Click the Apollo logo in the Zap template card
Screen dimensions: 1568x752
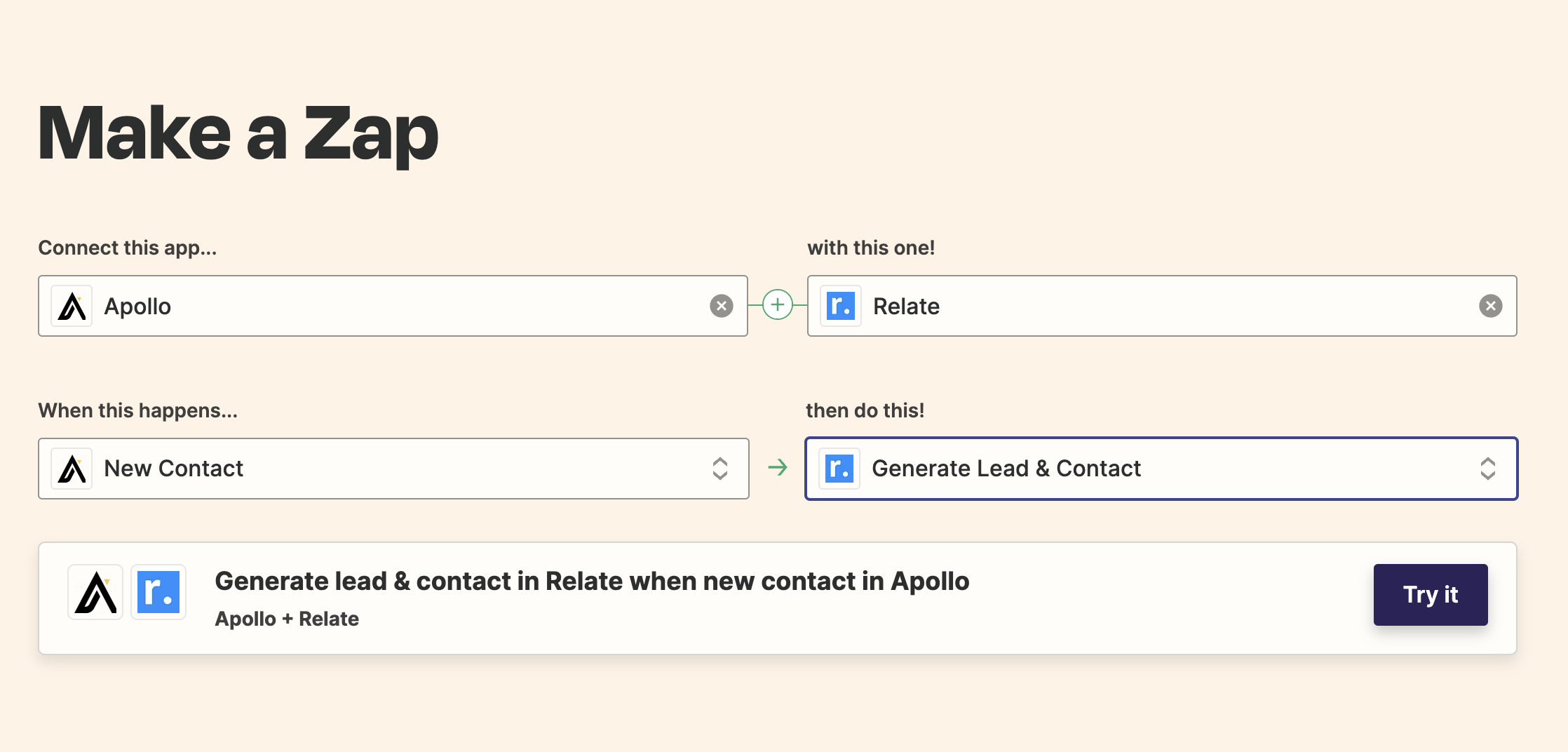[95, 592]
